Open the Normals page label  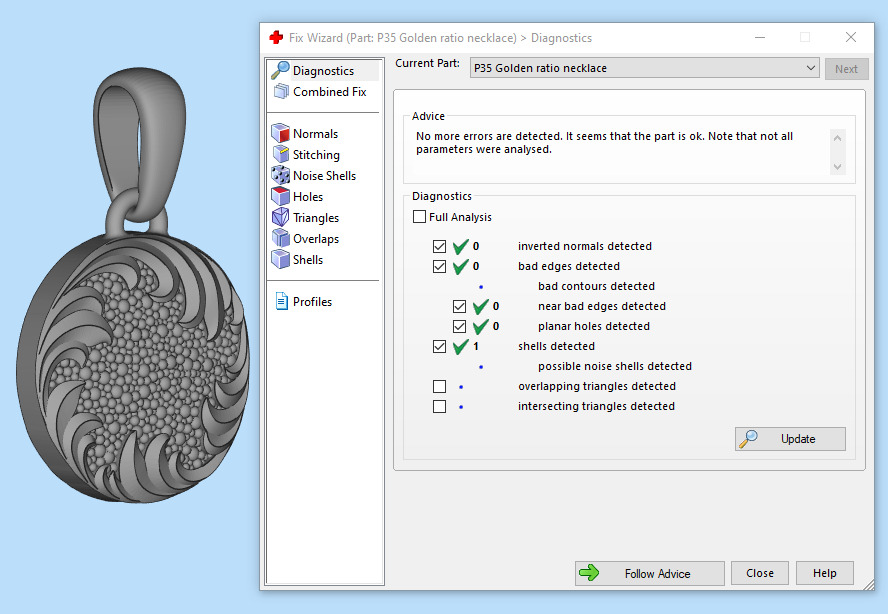pos(315,134)
